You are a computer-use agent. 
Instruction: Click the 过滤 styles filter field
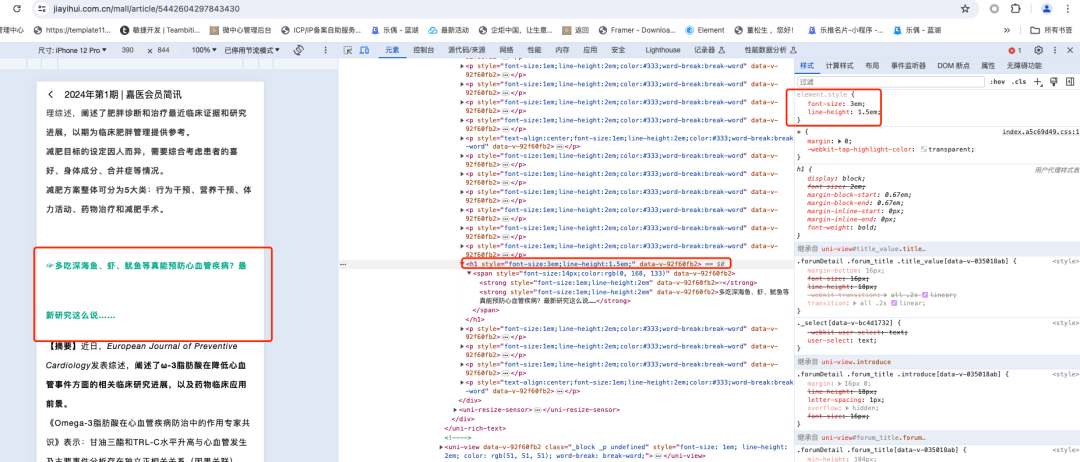pos(891,81)
